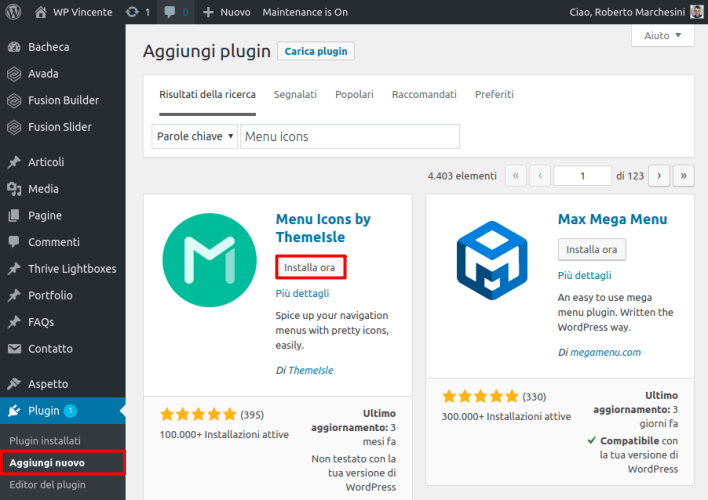Switch to the Popolari tab

pos(354,94)
